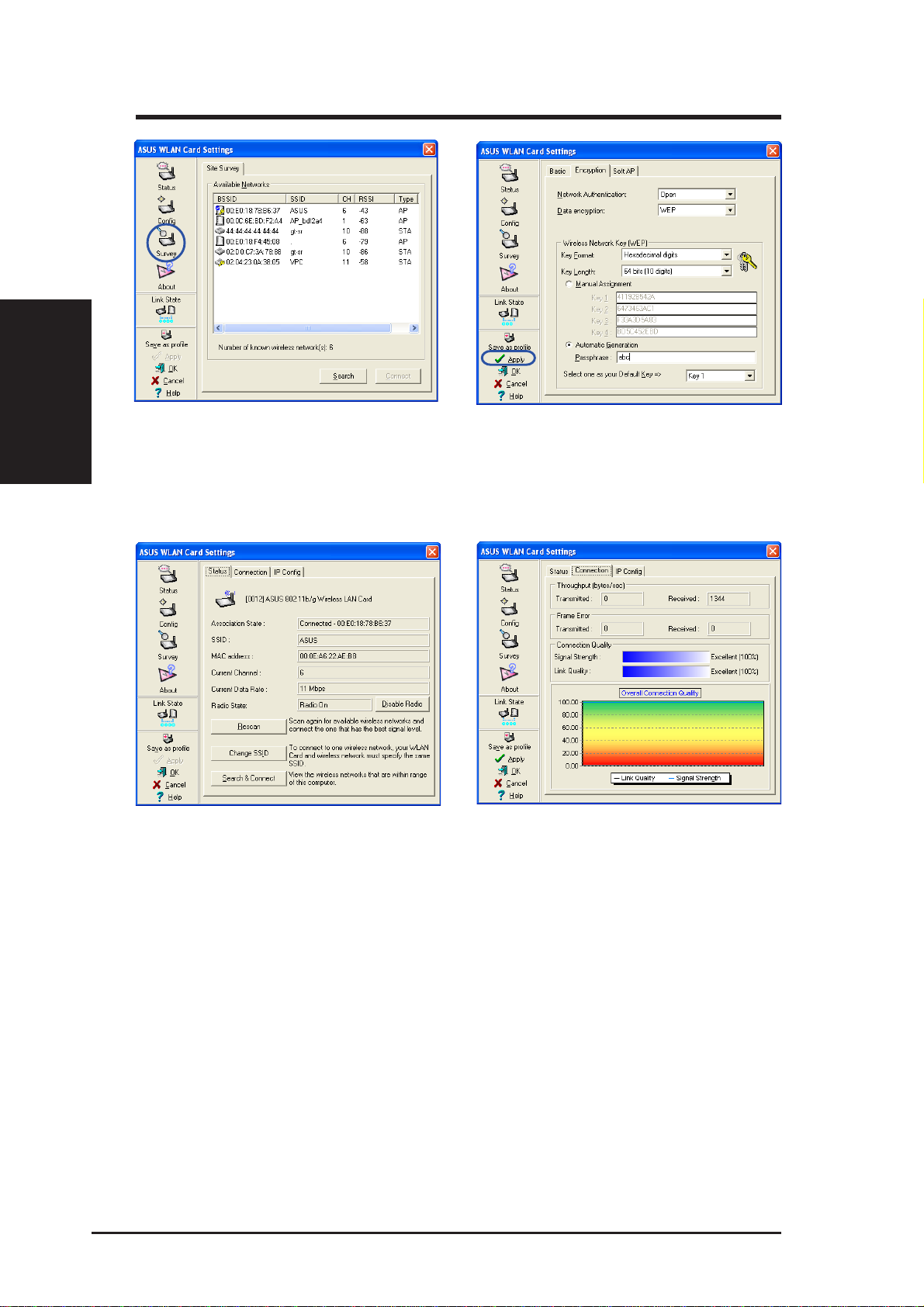Select the VPC network row
This screenshot has width=924, height=1307.
pos(316,262)
